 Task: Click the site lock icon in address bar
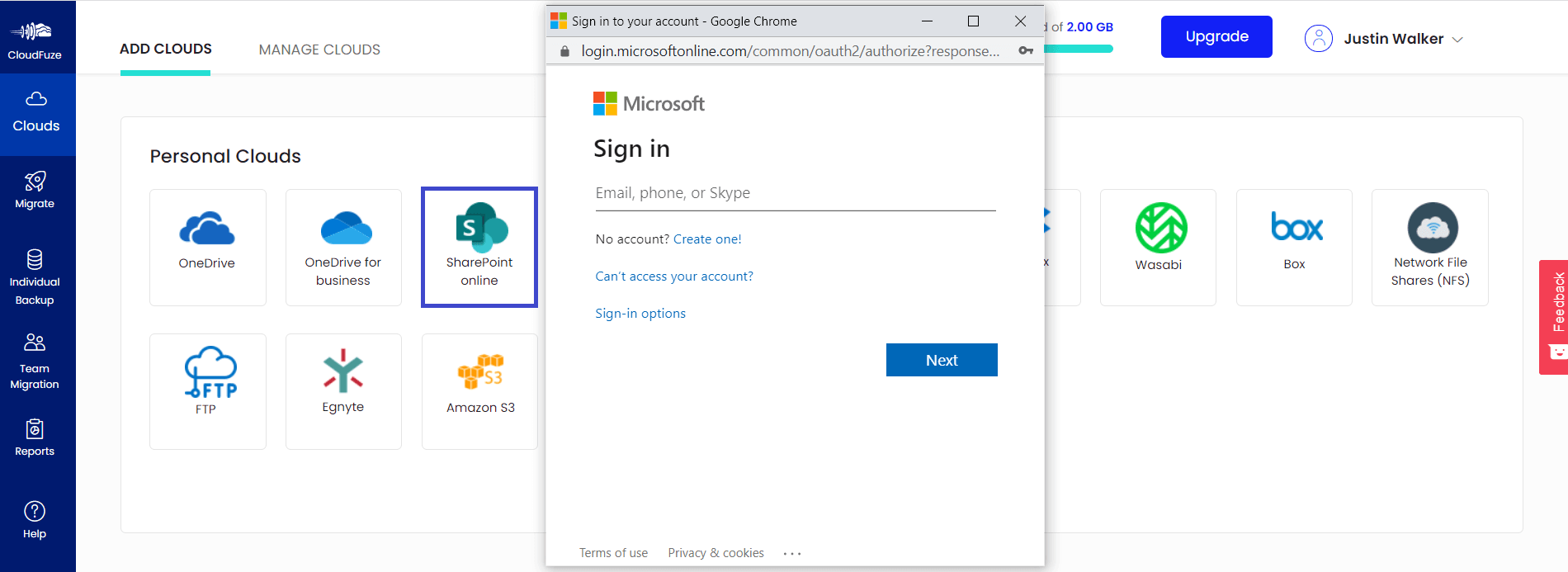point(564,51)
